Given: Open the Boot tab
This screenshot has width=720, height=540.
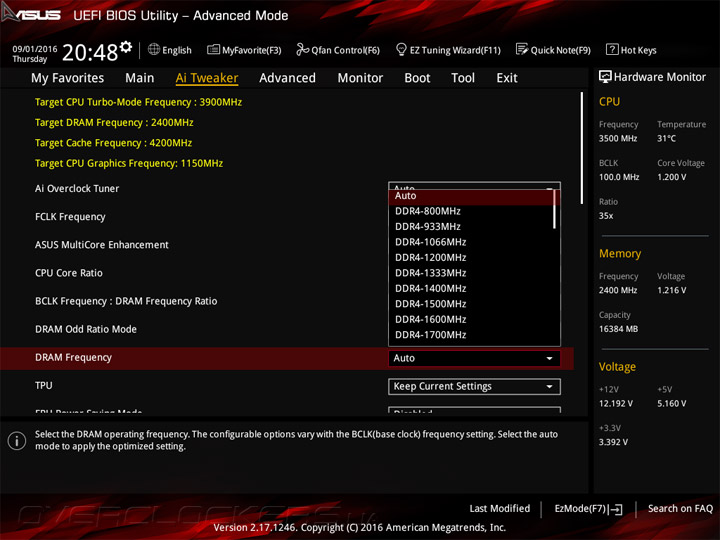Looking at the screenshot, I should (x=417, y=78).
